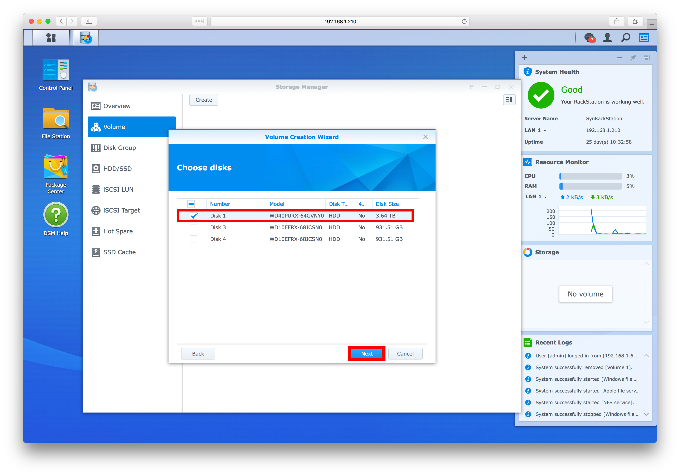The width and height of the screenshot is (680, 476).
Task: Go to the HDD/SSD section
Action: click(118, 168)
